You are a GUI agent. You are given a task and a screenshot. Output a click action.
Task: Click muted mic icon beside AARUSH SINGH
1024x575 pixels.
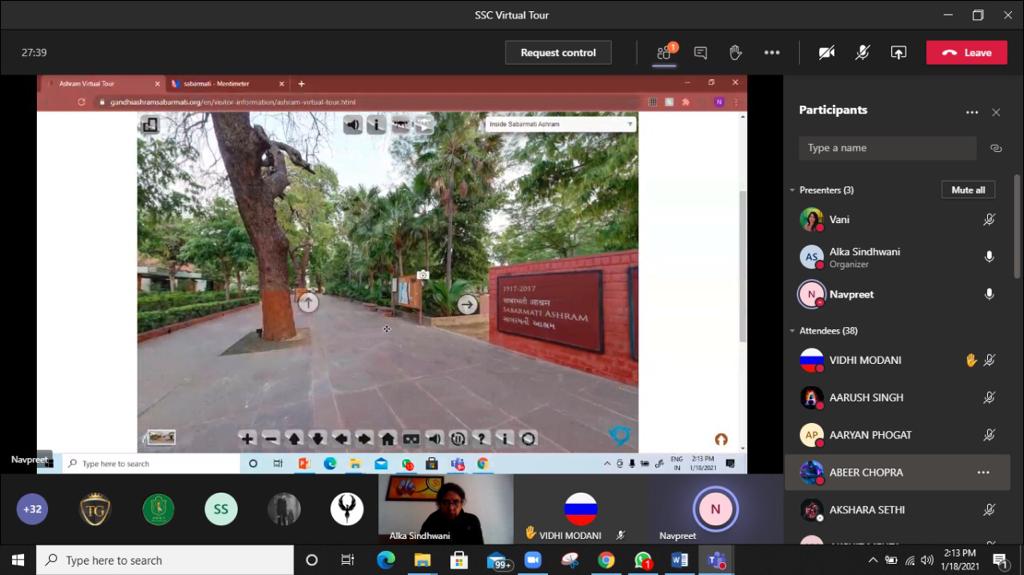click(989, 397)
